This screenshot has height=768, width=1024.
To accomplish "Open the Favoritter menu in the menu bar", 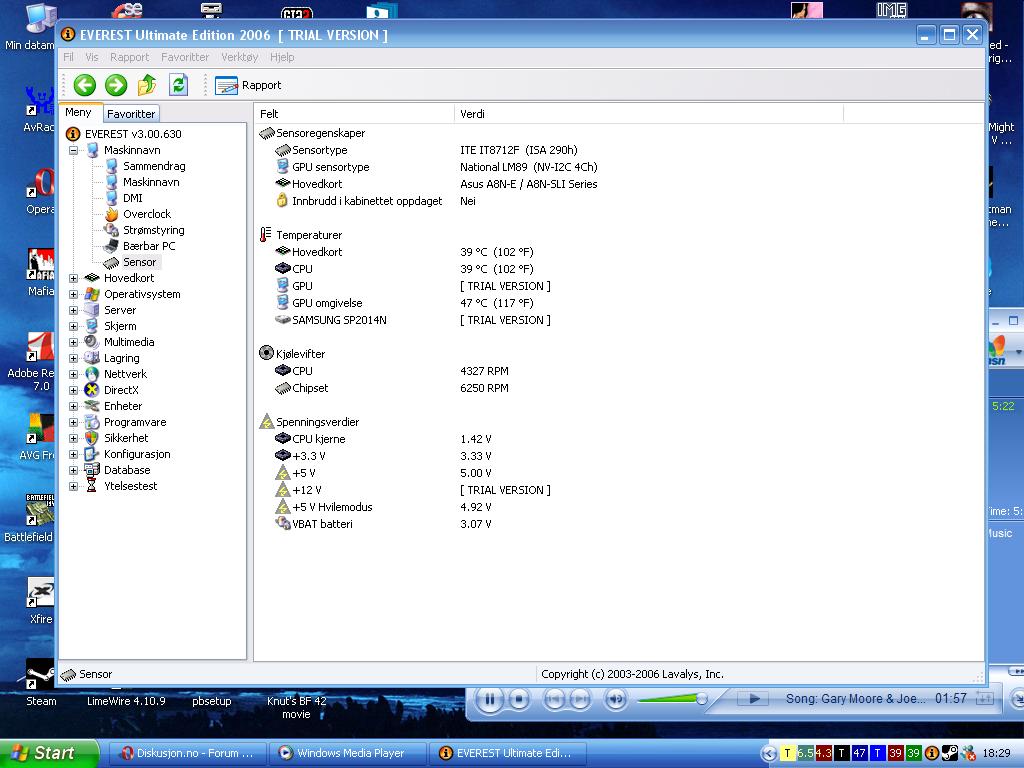I will (x=185, y=57).
